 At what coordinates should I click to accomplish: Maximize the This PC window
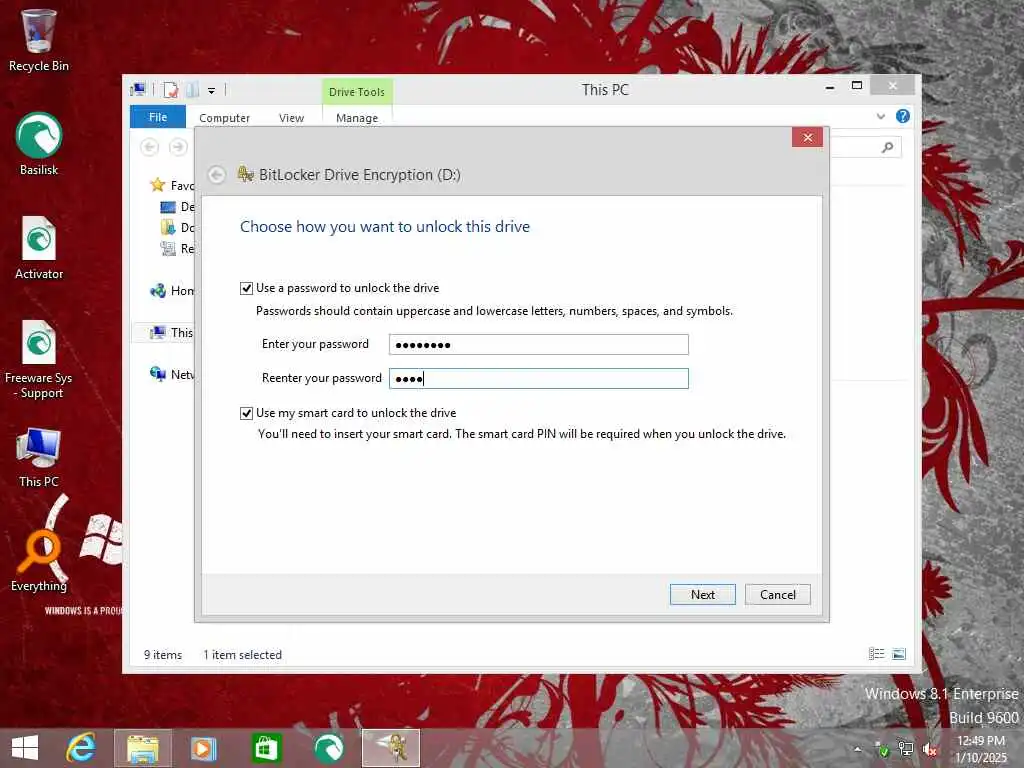857,86
